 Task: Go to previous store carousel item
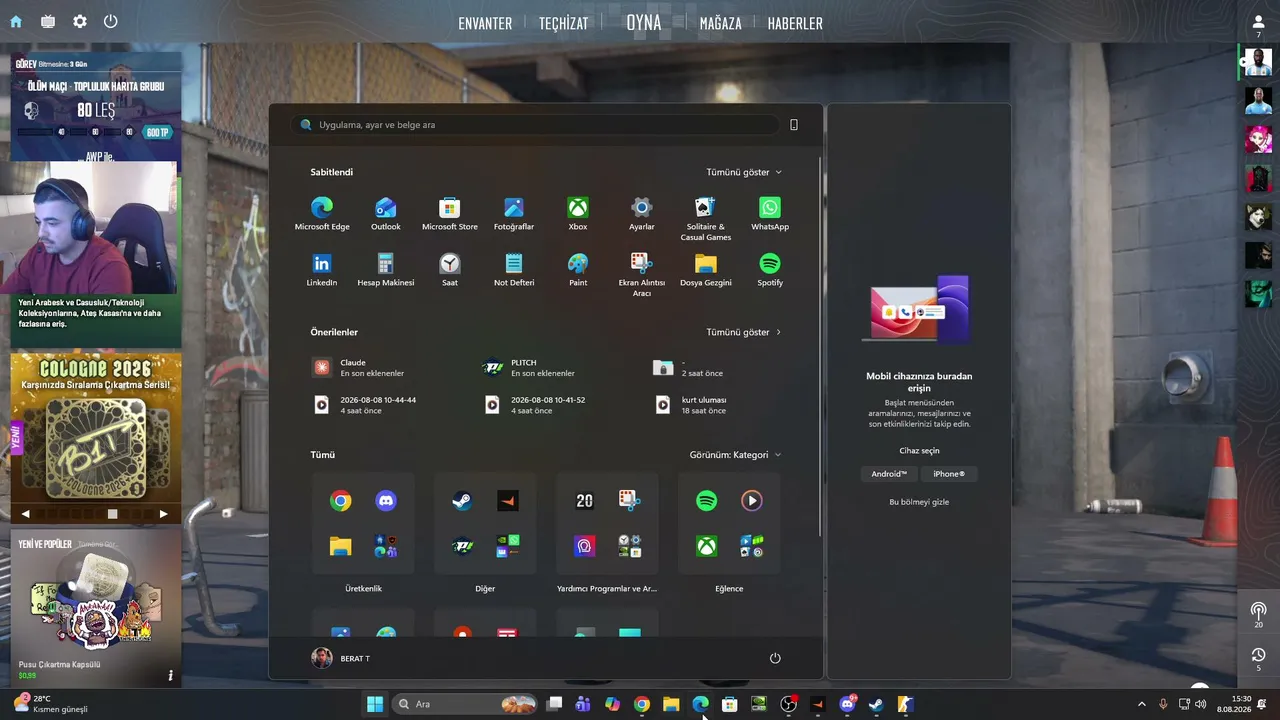(25, 514)
